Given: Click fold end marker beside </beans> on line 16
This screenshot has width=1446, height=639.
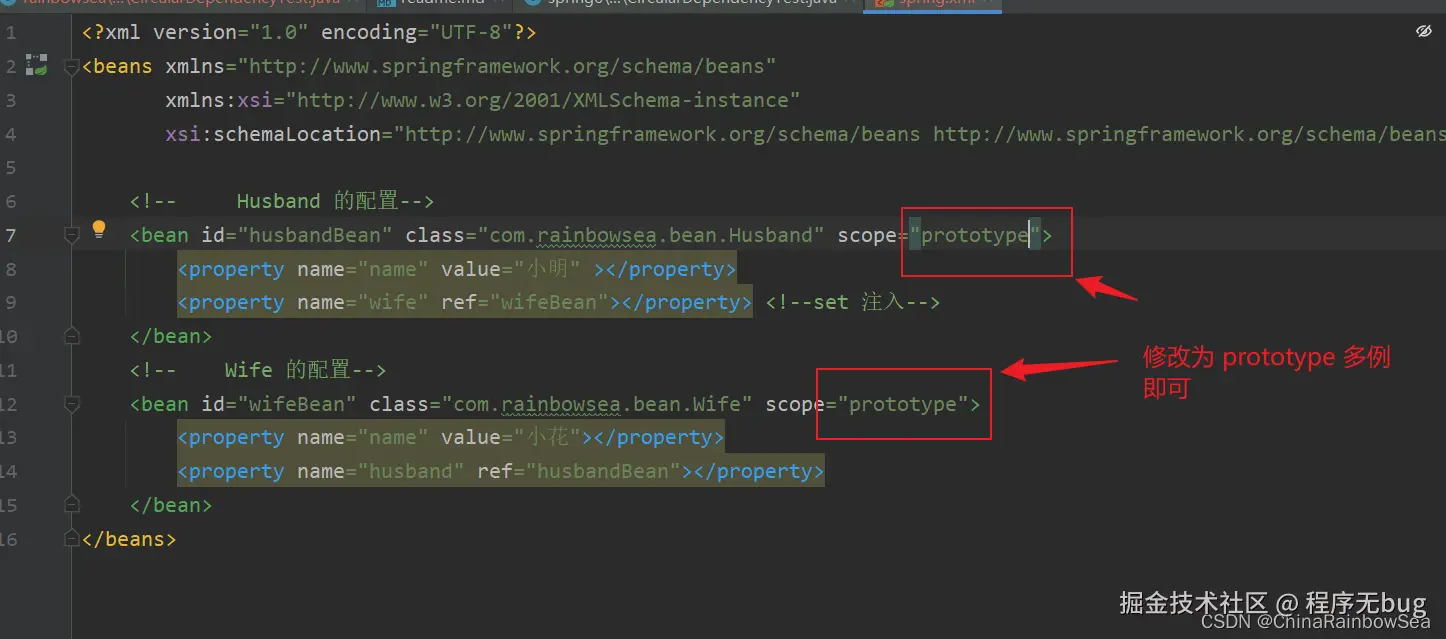Looking at the screenshot, I should pos(71,539).
